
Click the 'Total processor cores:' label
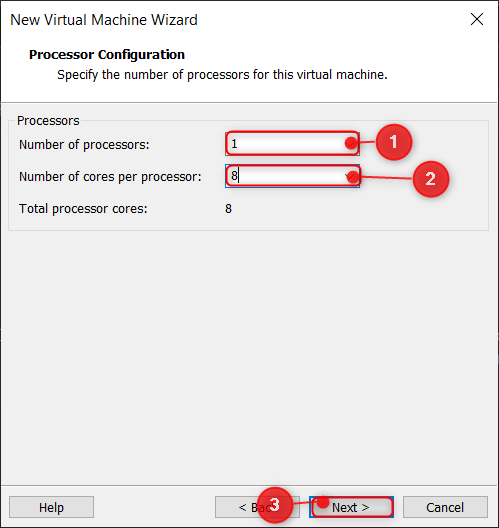pyautogui.click(x=83, y=209)
